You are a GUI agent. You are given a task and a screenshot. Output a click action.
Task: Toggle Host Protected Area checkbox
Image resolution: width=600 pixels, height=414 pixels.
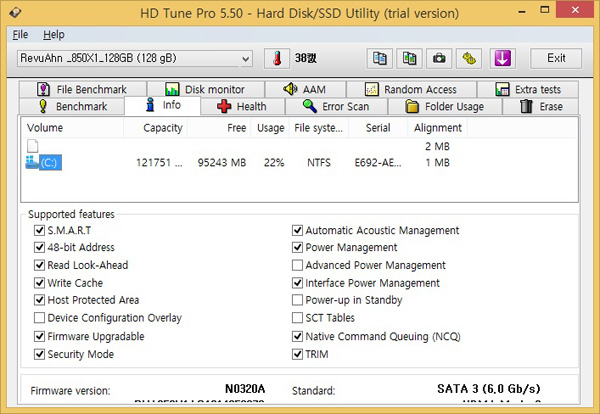click(x=39, y=300)
